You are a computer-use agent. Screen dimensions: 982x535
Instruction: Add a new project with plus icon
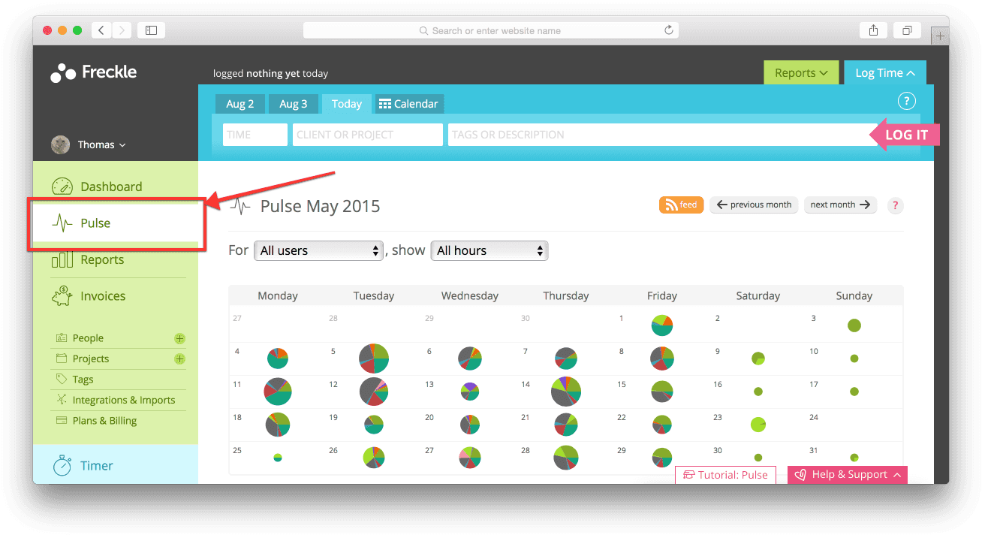180,359
